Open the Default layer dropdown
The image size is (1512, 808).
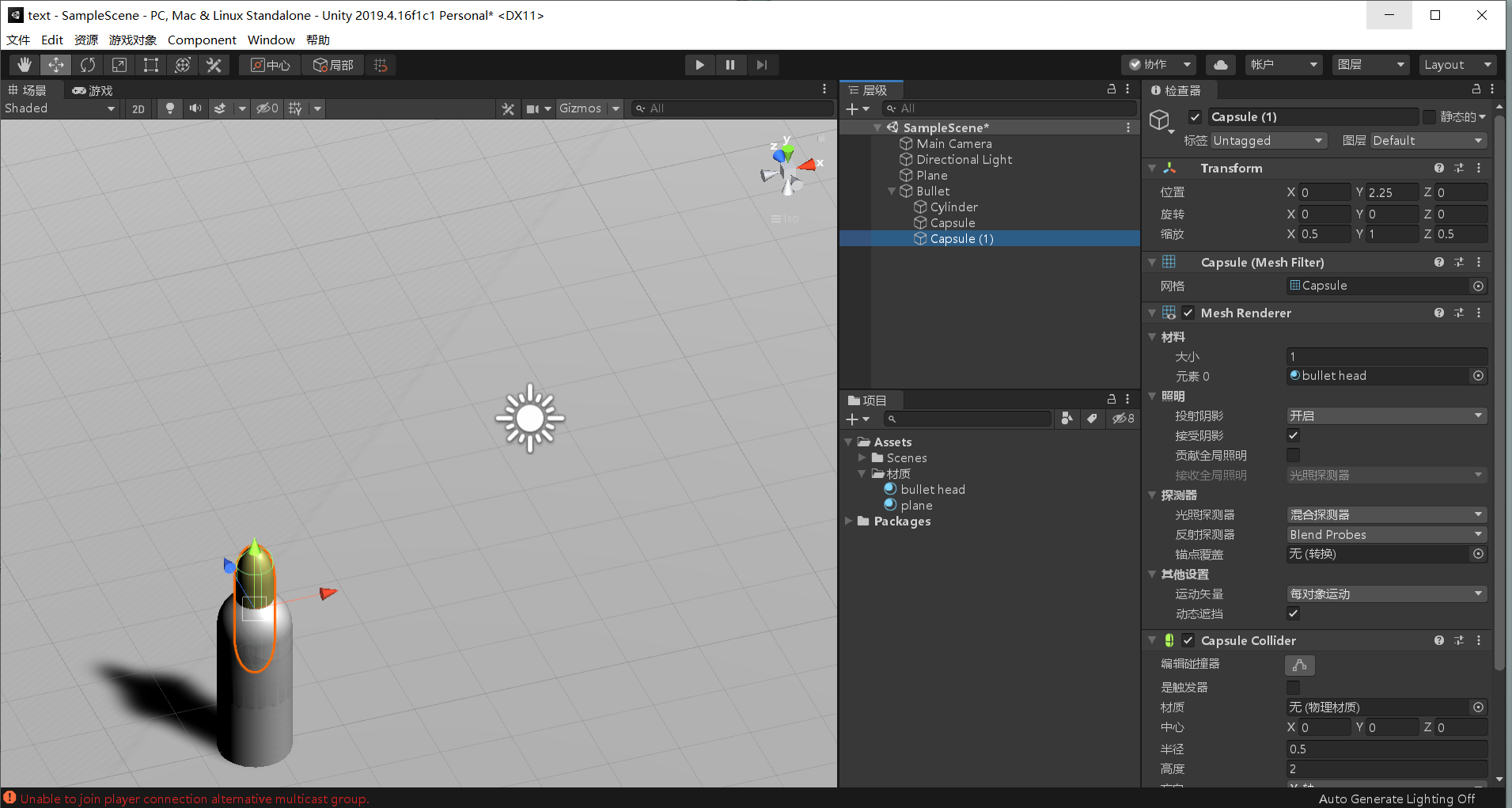[x=1429, y=140]
